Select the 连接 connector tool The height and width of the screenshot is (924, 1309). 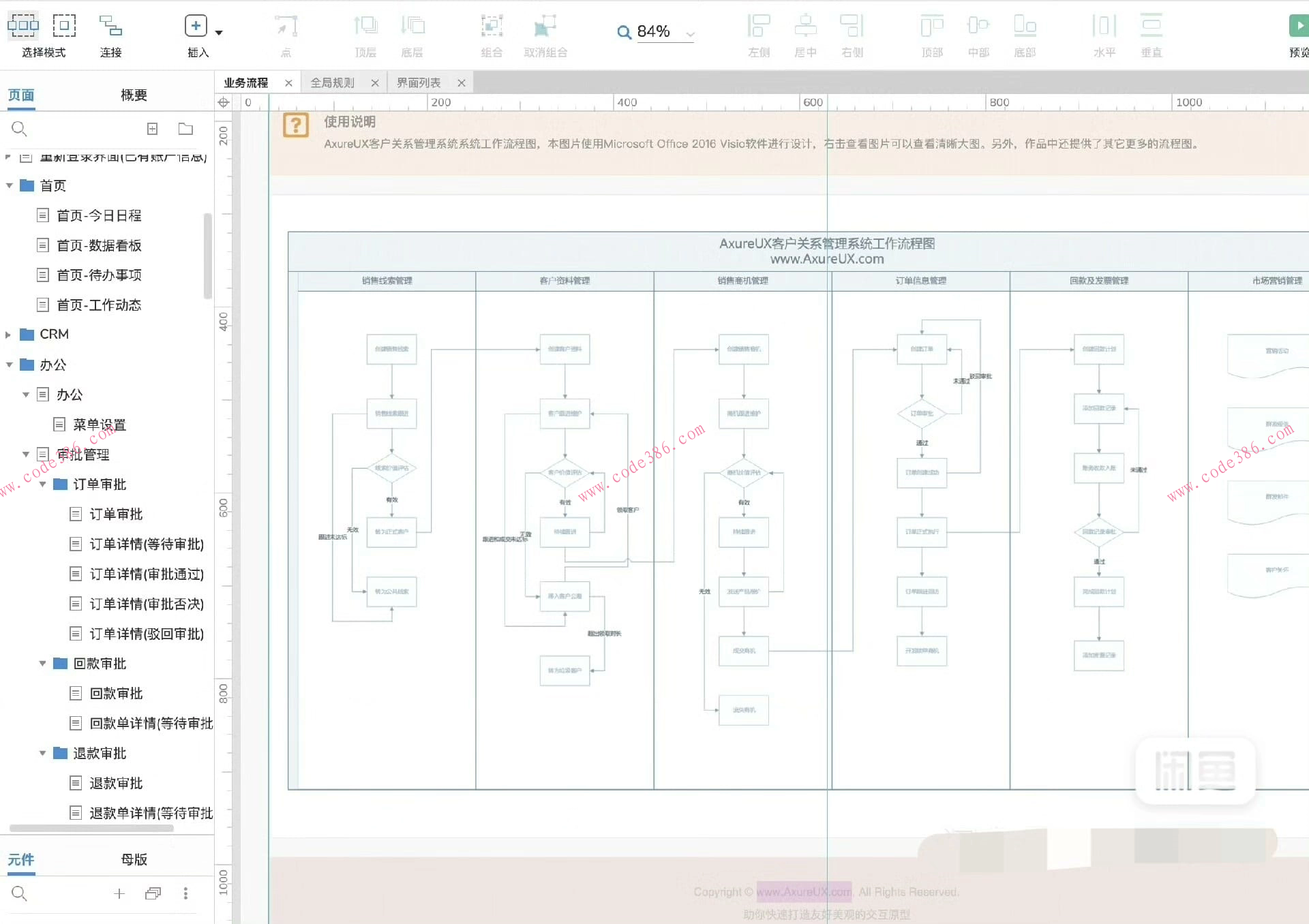(x=110, y=26)
